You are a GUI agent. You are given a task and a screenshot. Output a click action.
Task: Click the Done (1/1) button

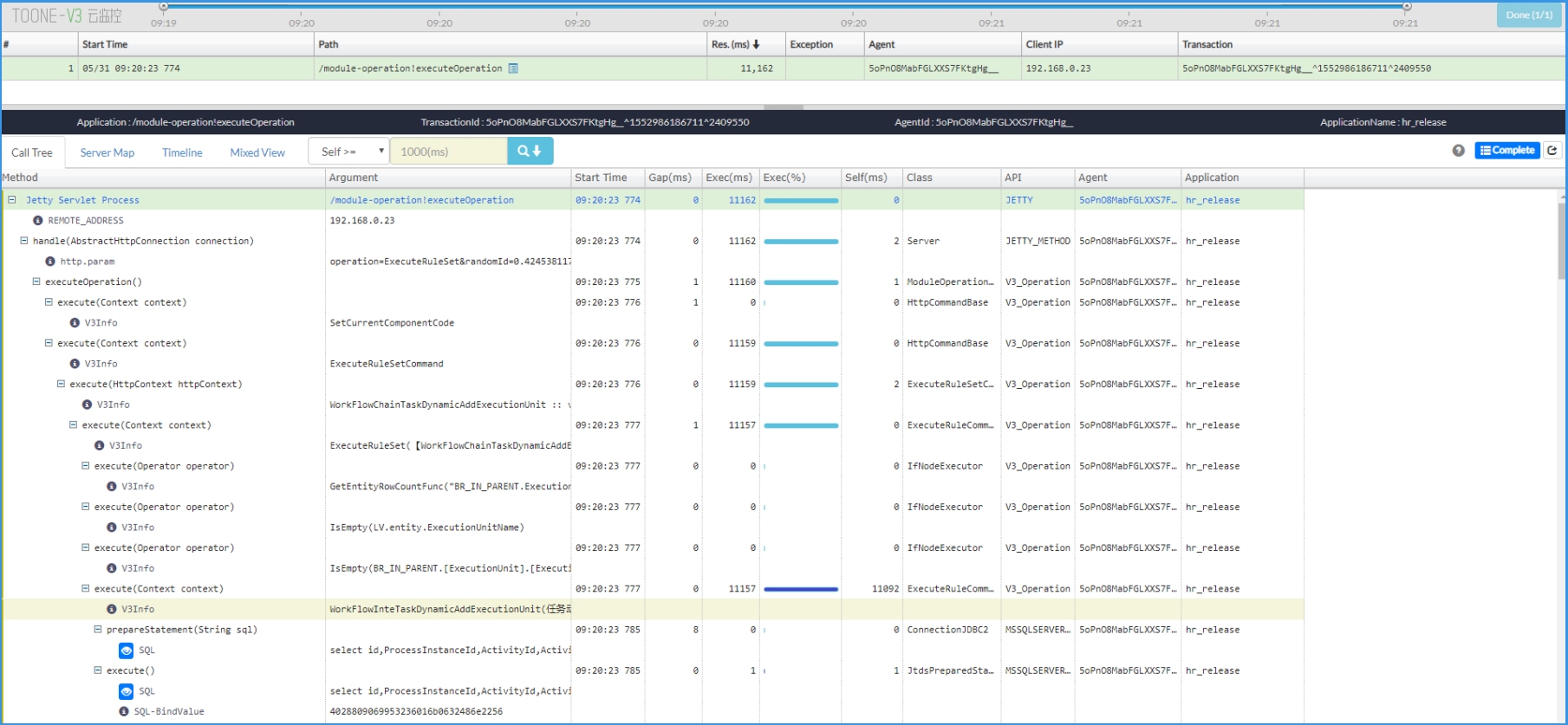pos(1529,15)
